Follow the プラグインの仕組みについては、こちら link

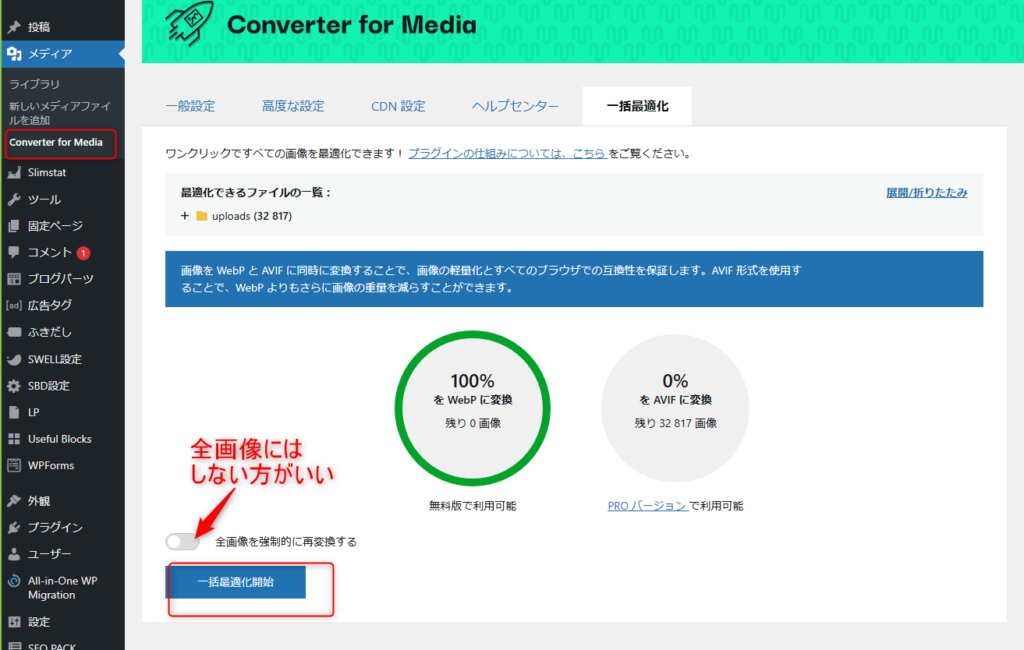507,154
